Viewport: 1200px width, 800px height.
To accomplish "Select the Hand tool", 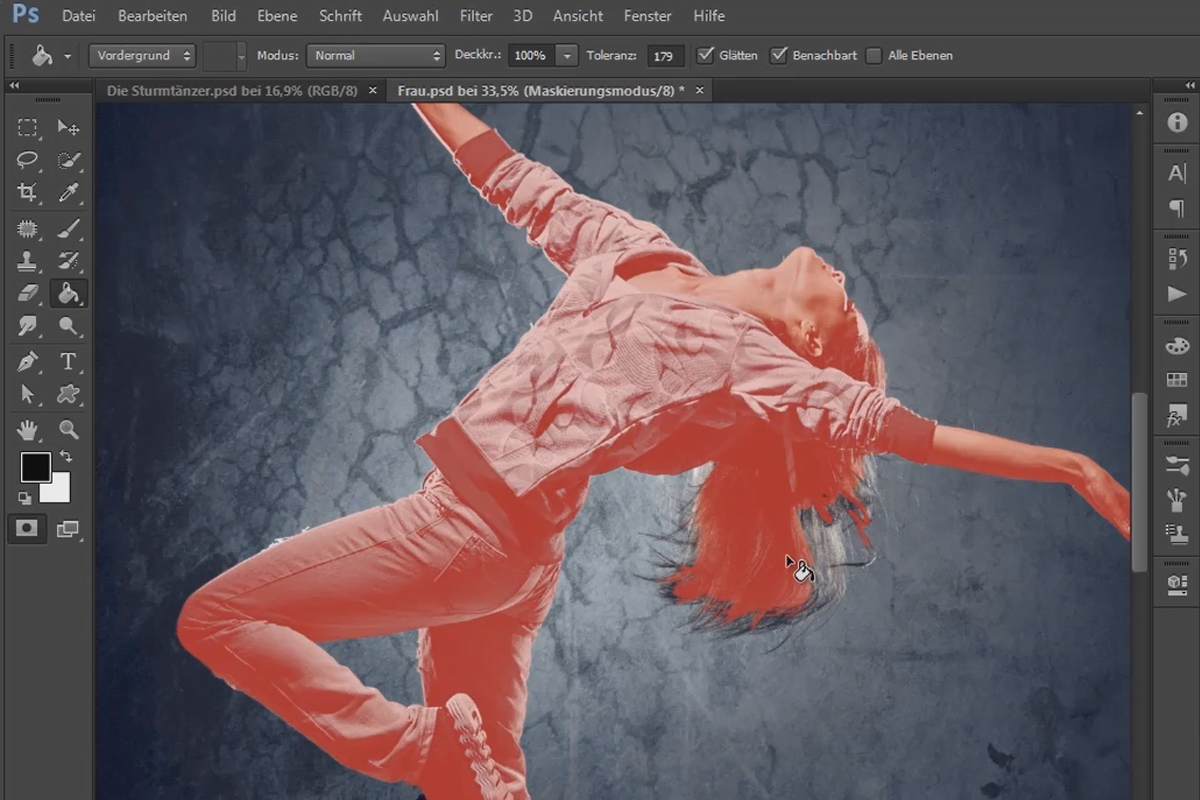I will tap(27, 429).
